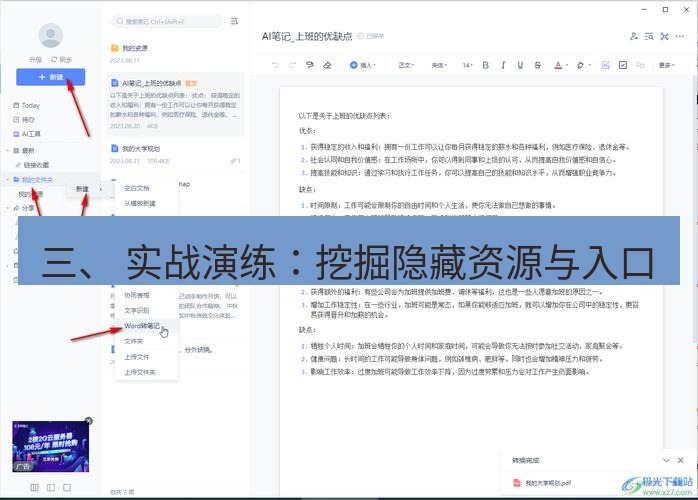Click the cloud server advertisement thumbnail

click(x=51, y=447)
